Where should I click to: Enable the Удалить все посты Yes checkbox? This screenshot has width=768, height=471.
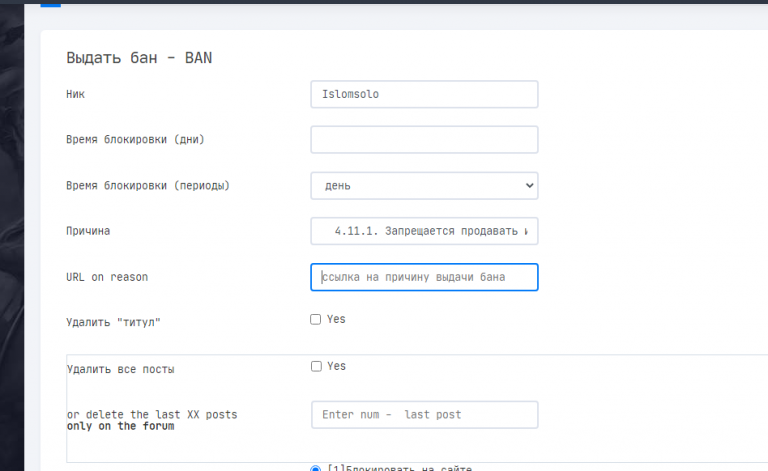click(x=316, y=366)
